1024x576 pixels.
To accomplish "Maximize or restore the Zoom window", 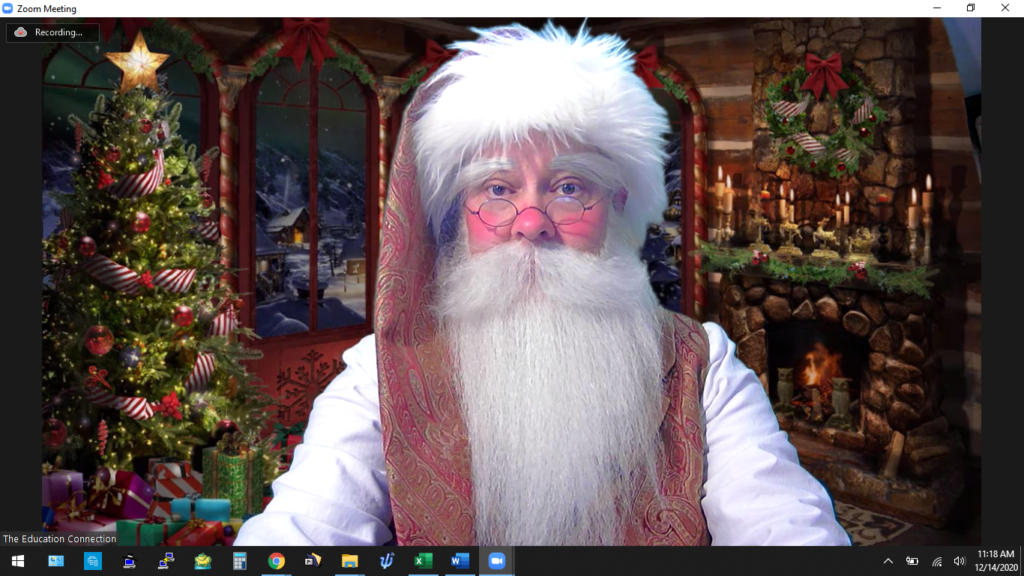I will click(x=970, y=8).
